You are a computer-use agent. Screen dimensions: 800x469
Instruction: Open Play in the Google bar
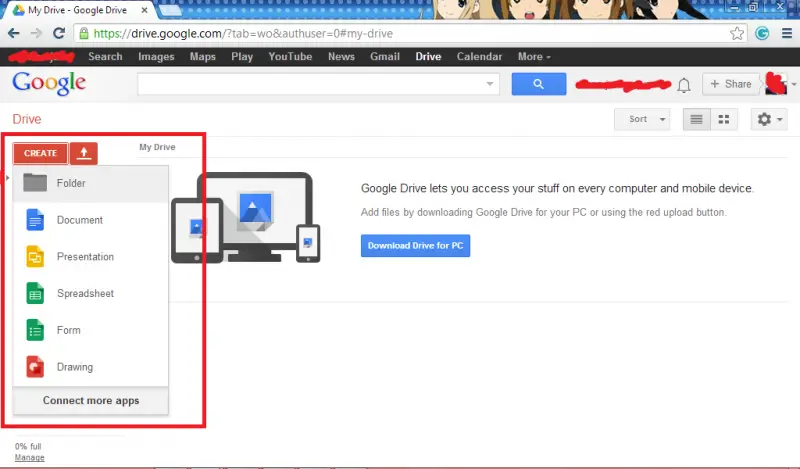pos(242,57)
